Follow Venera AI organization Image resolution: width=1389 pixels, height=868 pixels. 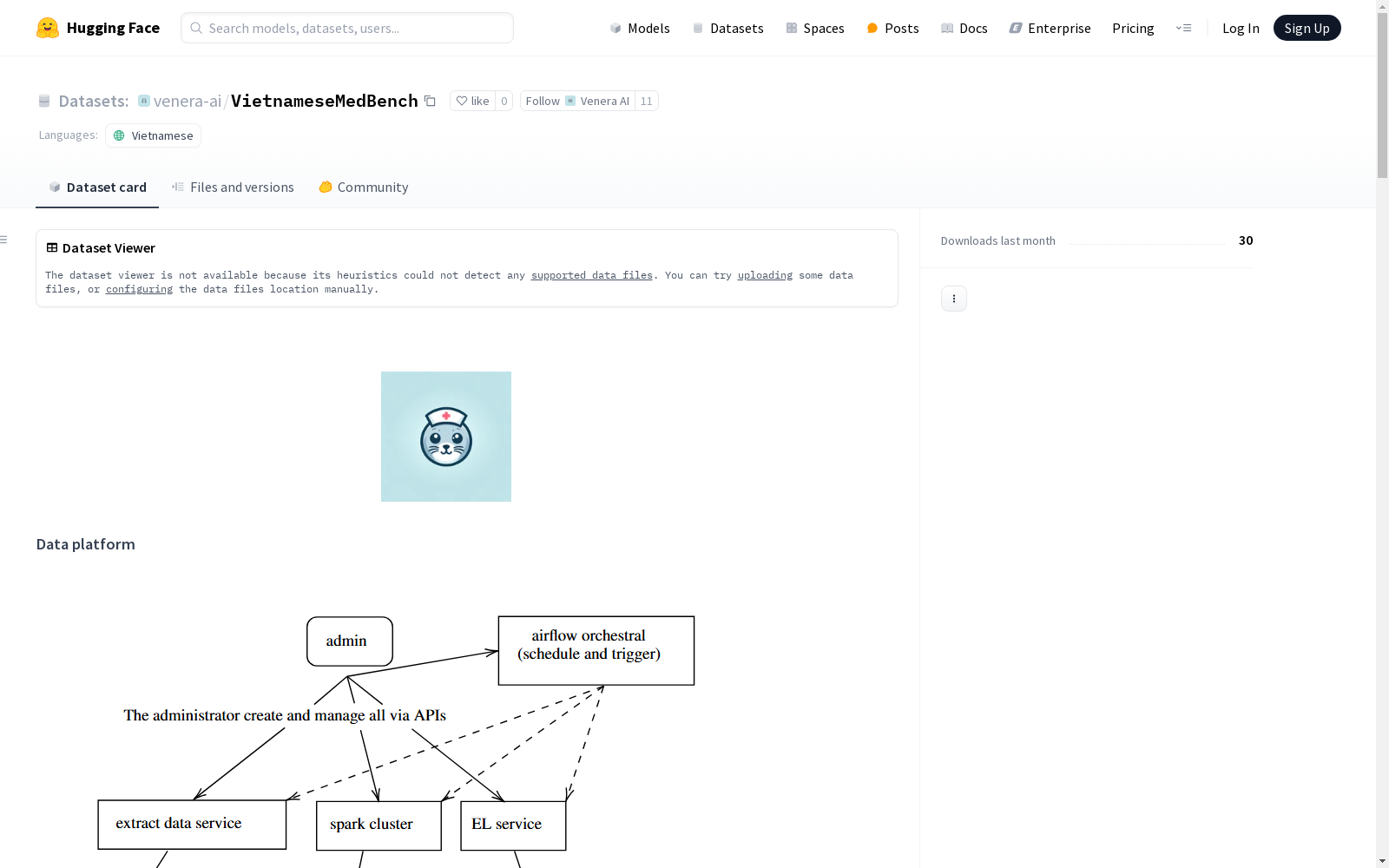(x=577, y=101)
